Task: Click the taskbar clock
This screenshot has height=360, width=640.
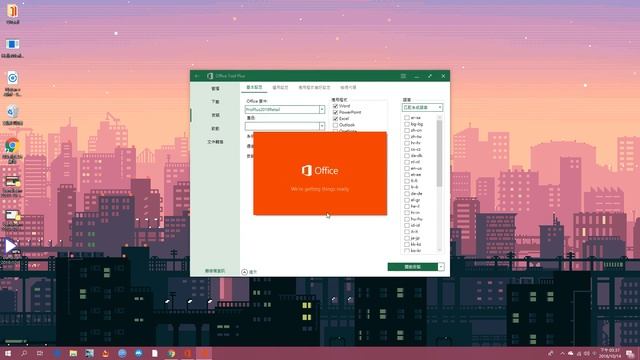Action: (x=610, y=353)
